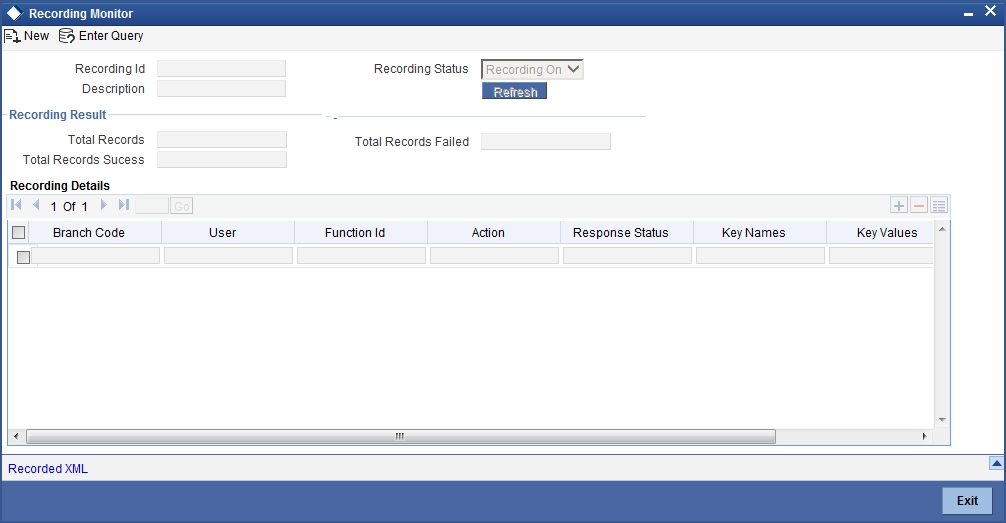Image resolution: width=1006 pixels, height=523 pixels.
Task: Click the horizontal scrollbar thumb
Action: (400, 436)
